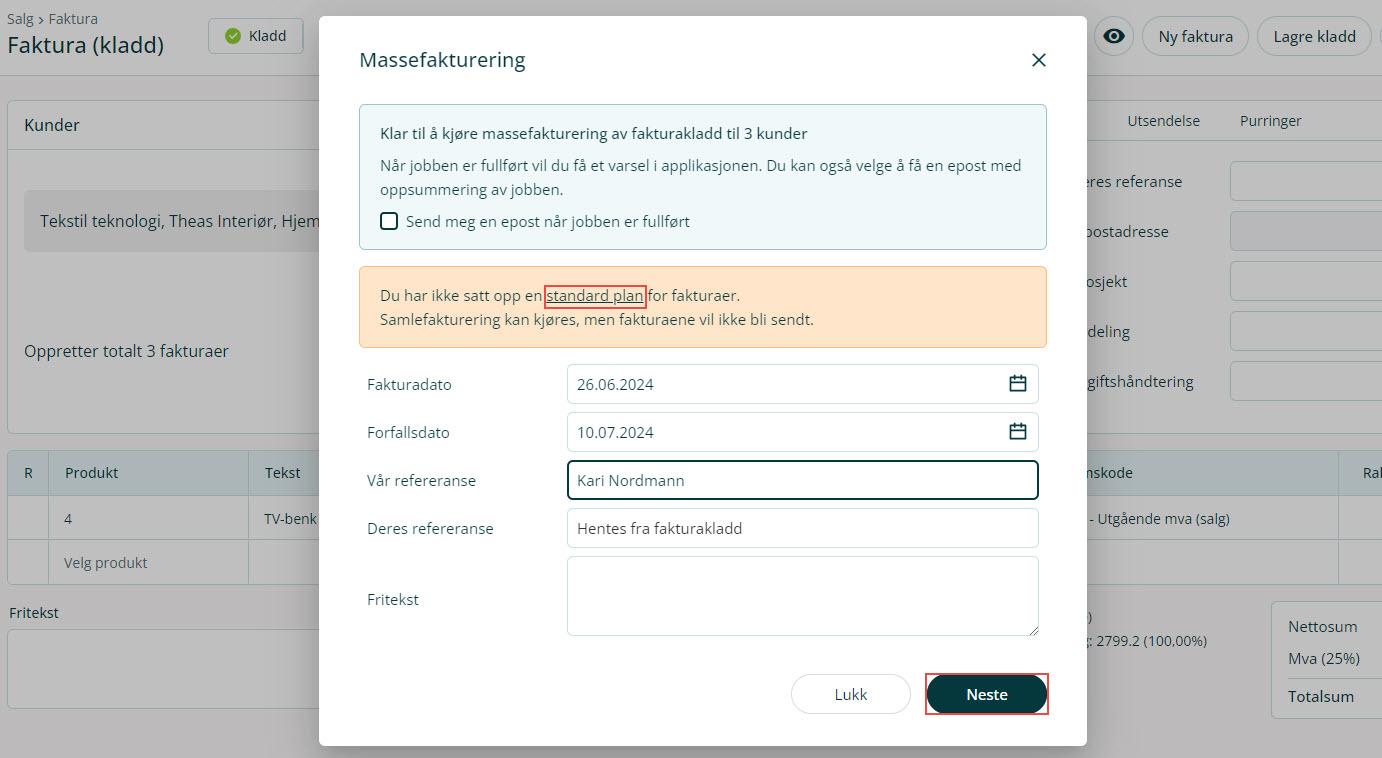Click the eye preview icon
Image resolution: width=1382 pixels, height=758 pixels.
coord(1113,37)
